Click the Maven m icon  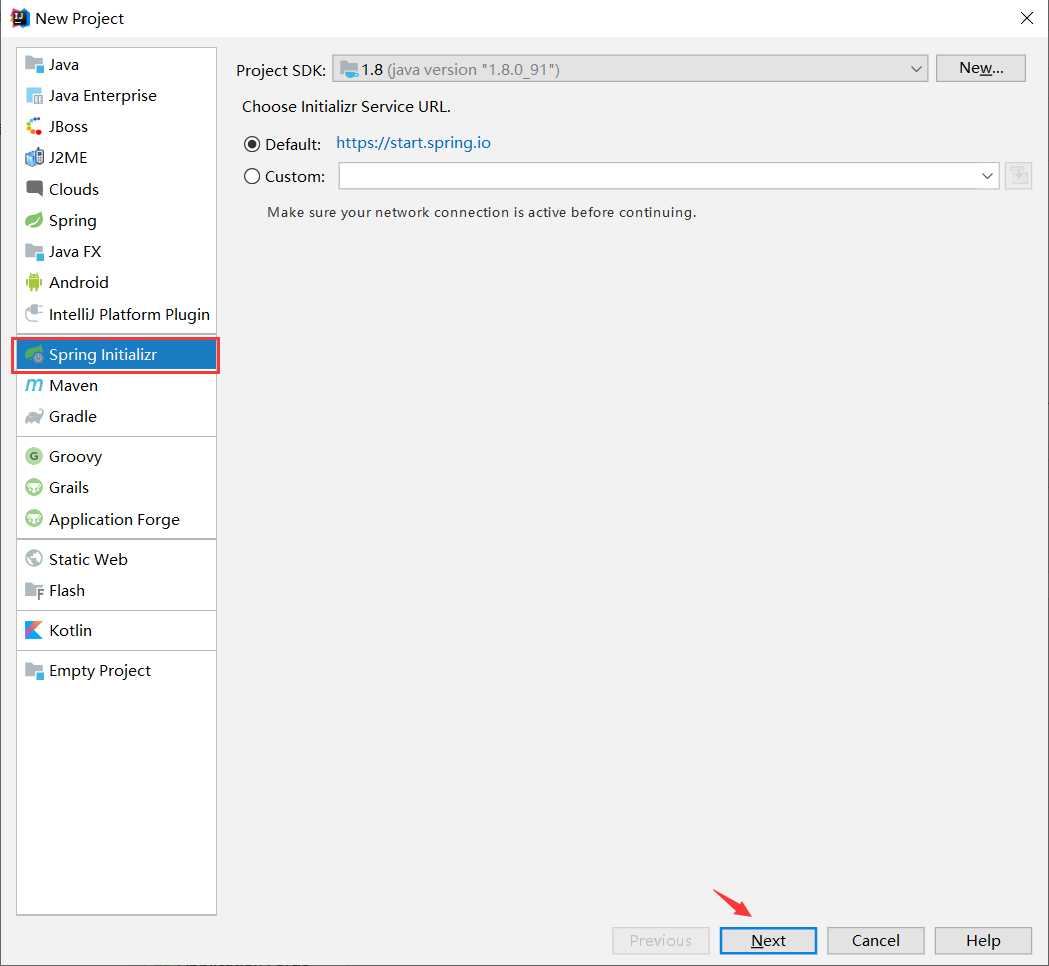pyautogui.click(x=34, y=385)
